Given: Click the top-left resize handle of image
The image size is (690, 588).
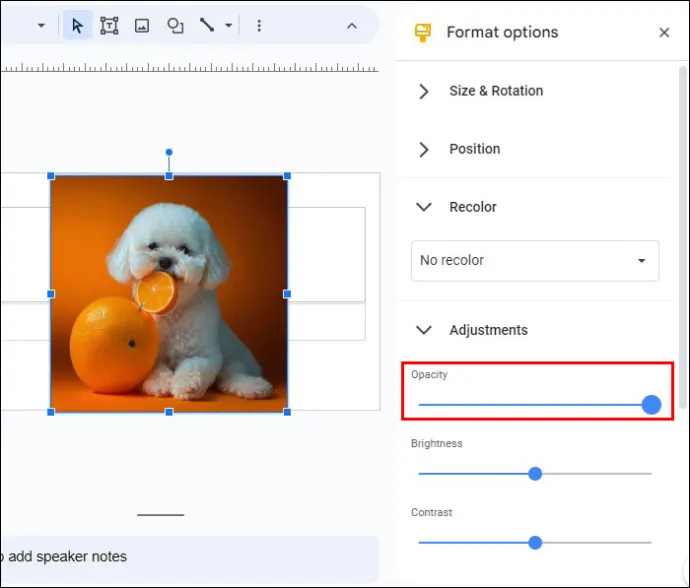Looking at the screenshot, I should pyautogui.click(x=51, y=176).
